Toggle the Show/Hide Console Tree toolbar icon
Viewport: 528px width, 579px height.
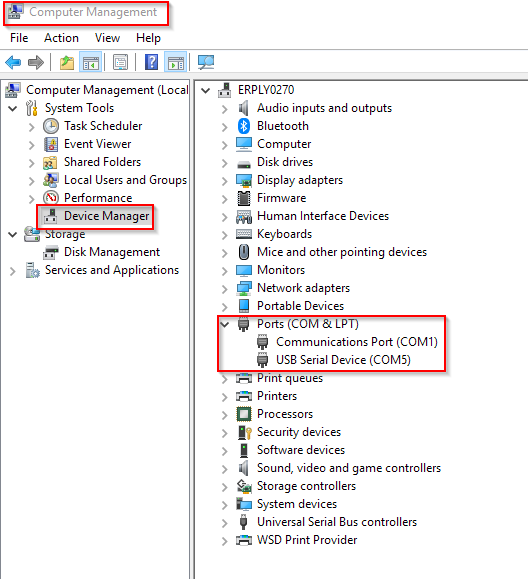coord(90,62)
